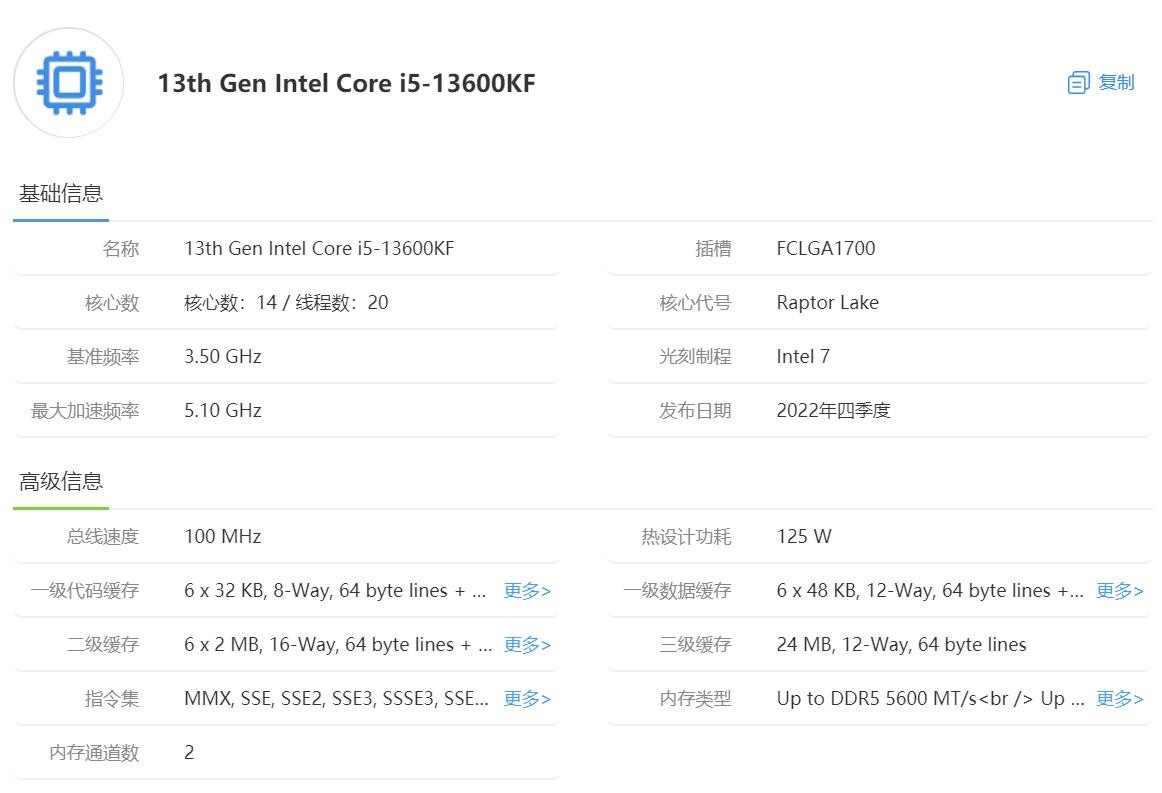Click the 名称 value Core i5-13600KF

click(319, 249)
